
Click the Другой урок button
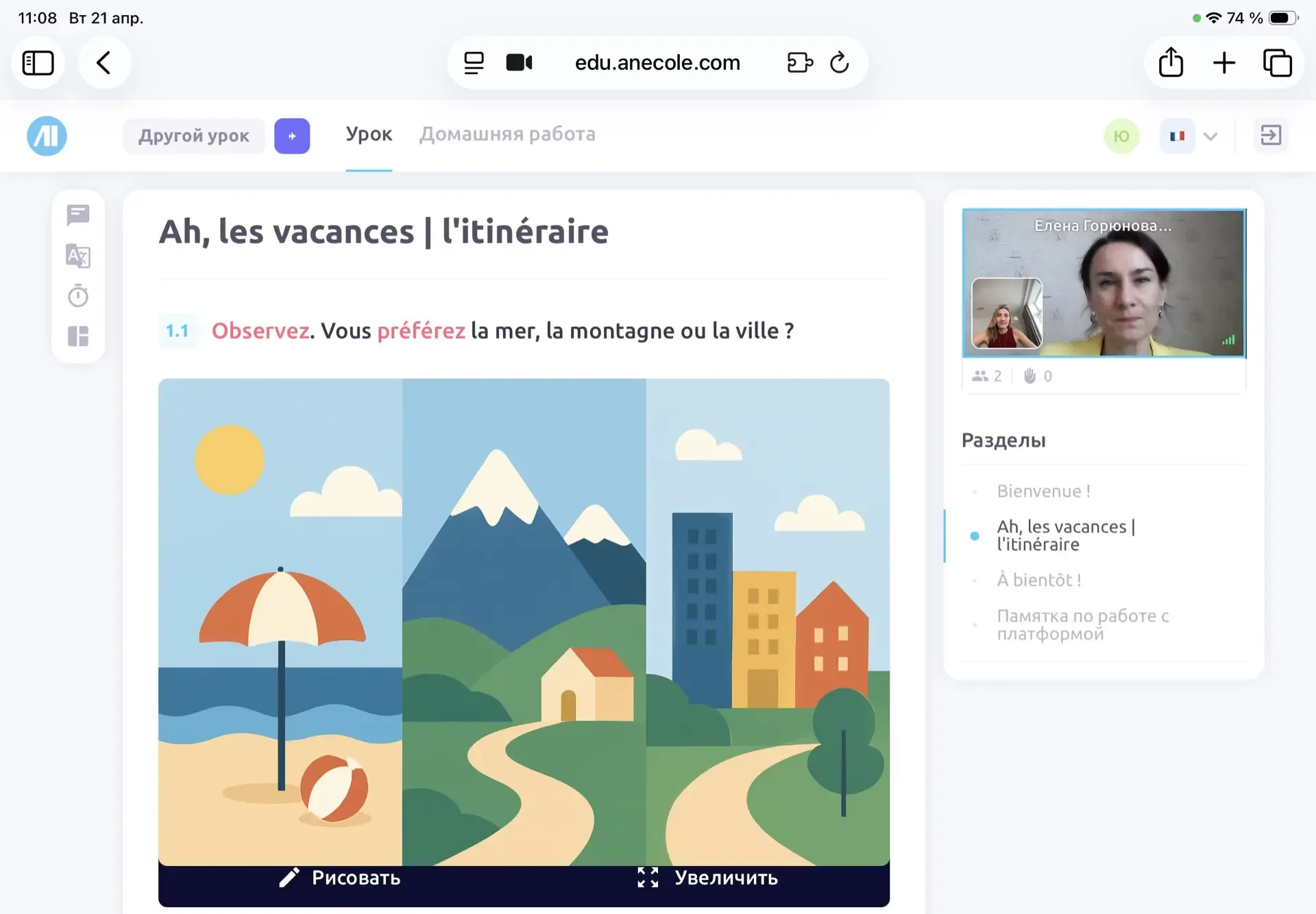(194, 136)
